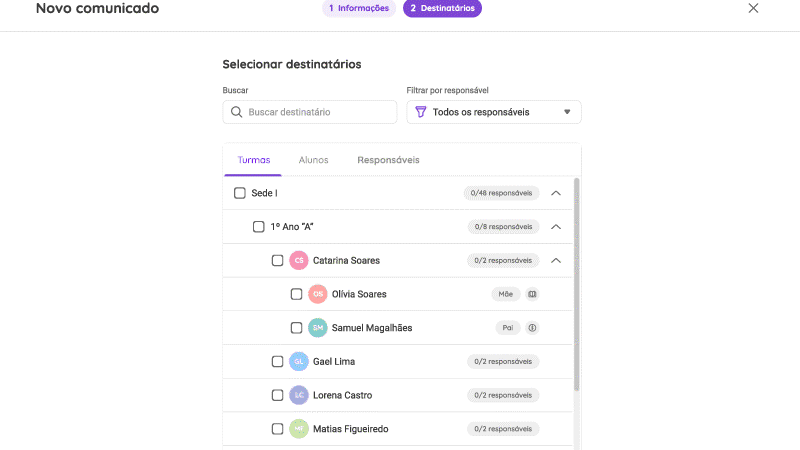This screenshot has height=450, width=800.
Task: Select Olívia Soares checkbox
Action: point(296,294)
